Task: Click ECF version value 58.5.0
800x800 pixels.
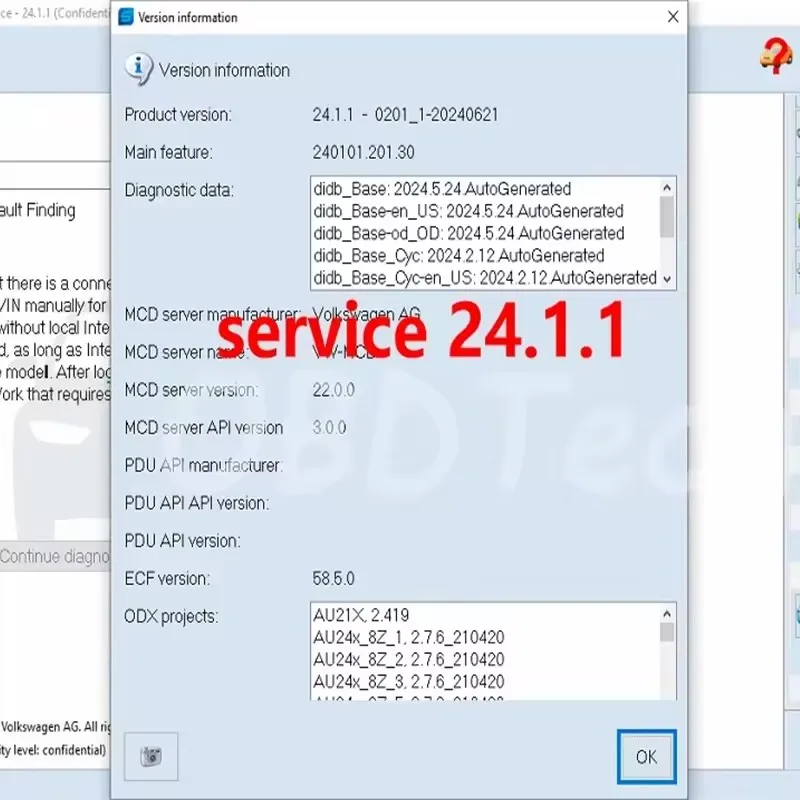Action: pyautogui.click(x=333, y=579)
